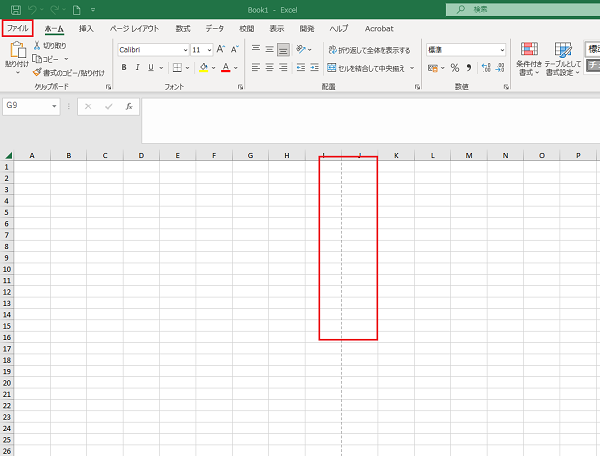Click the Save icon in quick access toolbar
The width and height of the screenshot is (600, 456).
point(11,9)
